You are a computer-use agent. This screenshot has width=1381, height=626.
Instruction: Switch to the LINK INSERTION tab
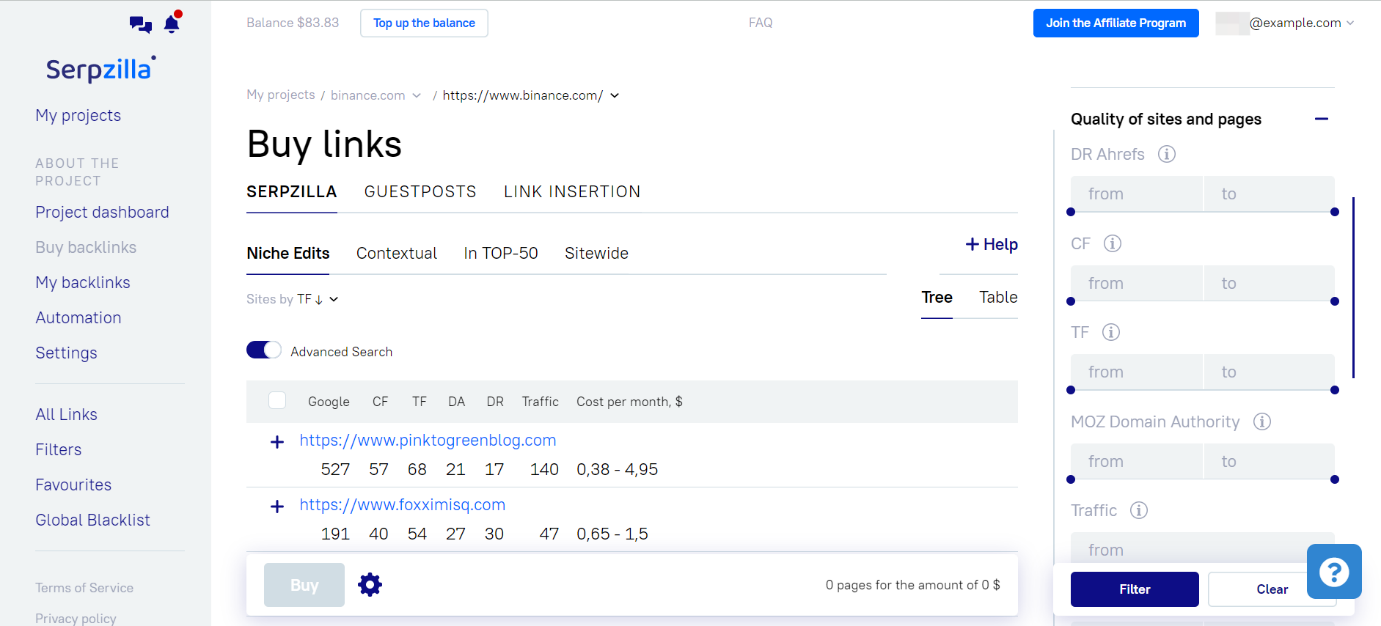click(572, 191)
